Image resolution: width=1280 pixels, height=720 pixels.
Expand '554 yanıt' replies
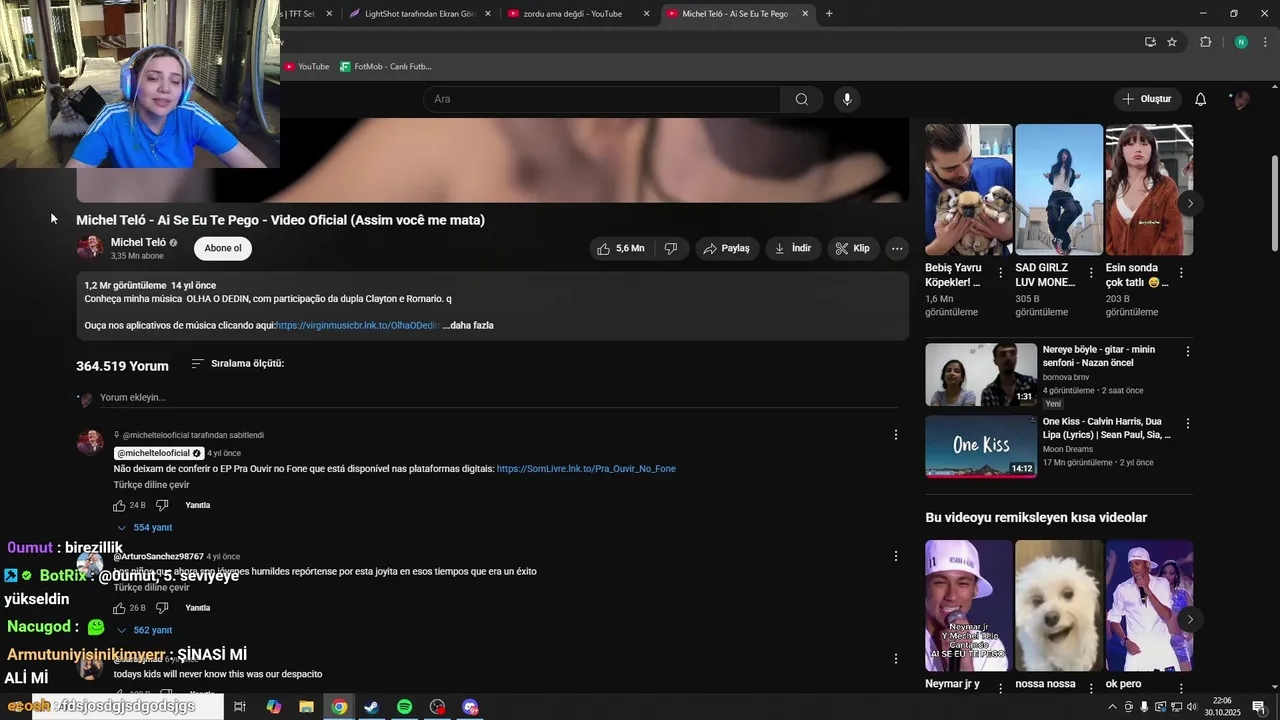point(144,528)
